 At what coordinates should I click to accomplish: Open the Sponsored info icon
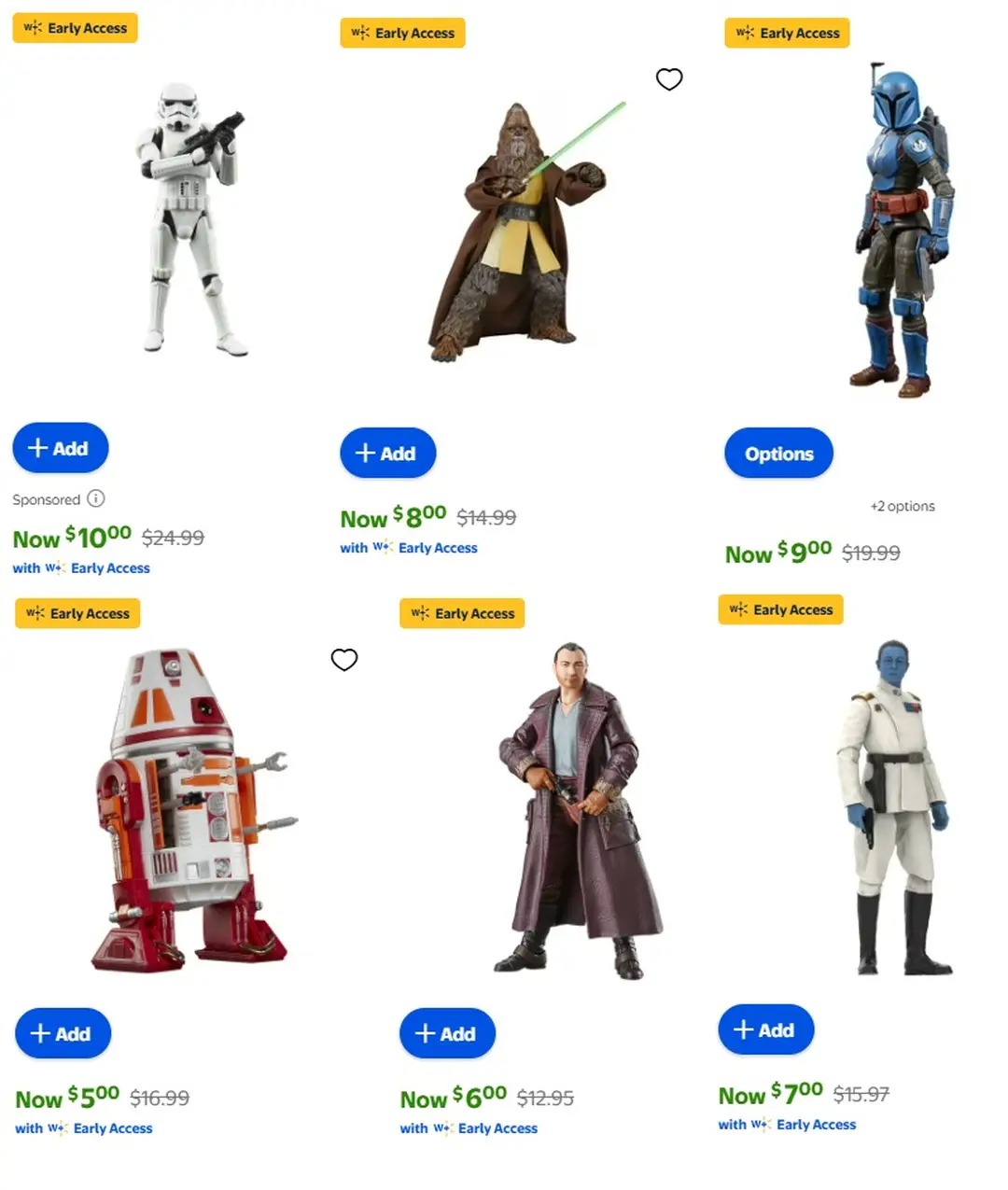(x=95, y=498)
